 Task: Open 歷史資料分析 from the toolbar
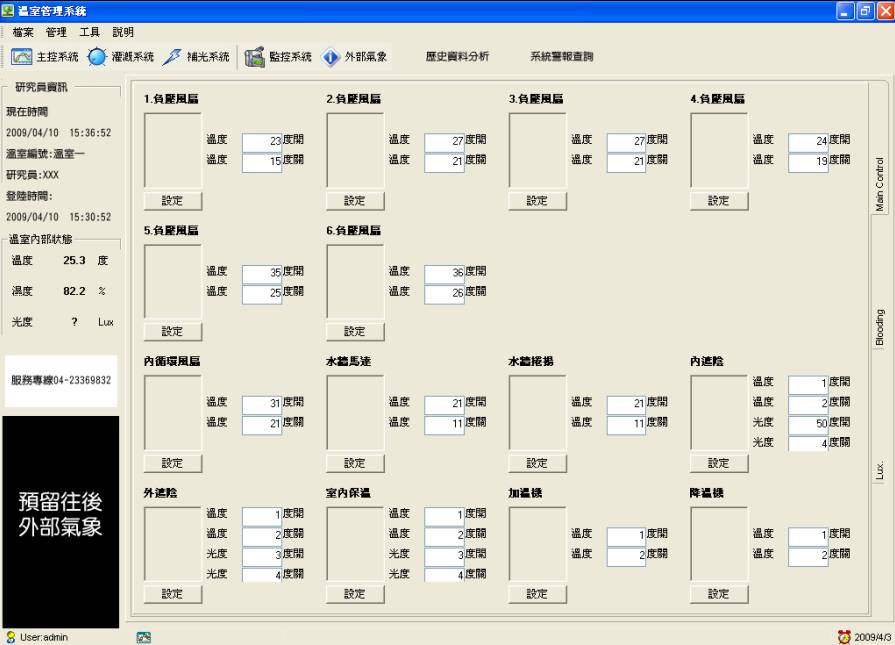[457, 57]
